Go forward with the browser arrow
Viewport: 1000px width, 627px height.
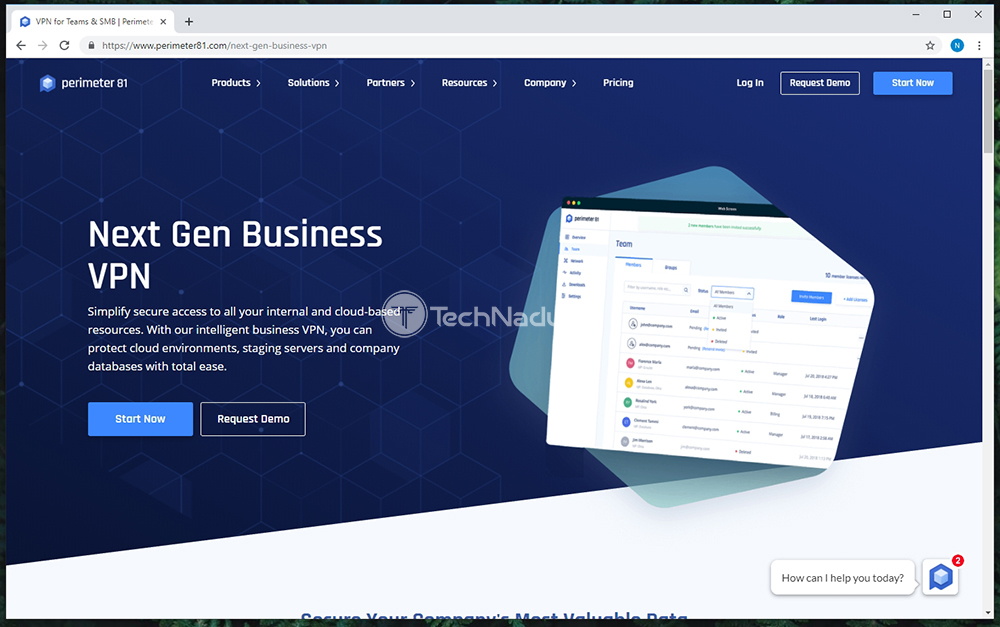(x=43, y=45)
